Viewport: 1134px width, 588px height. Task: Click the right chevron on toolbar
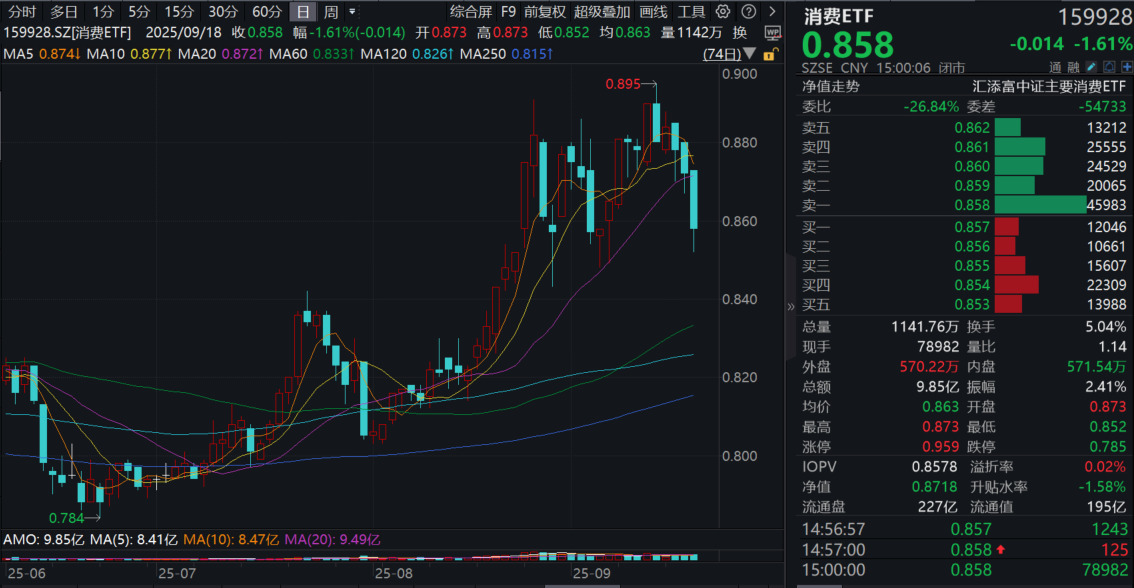(x=770, y=12)
